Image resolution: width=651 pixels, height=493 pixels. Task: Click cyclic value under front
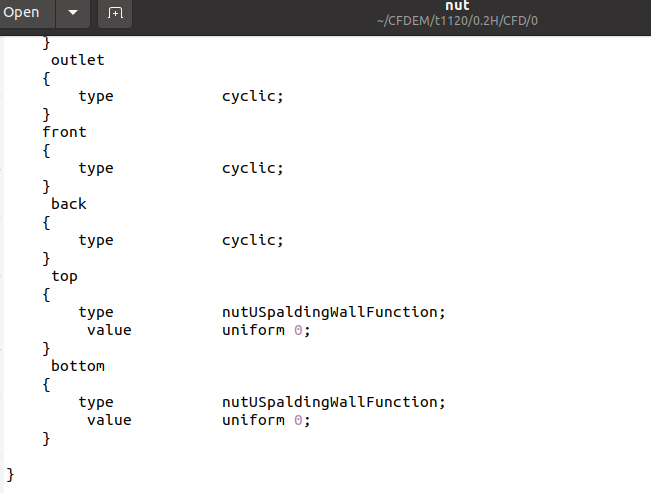(252, 168)
